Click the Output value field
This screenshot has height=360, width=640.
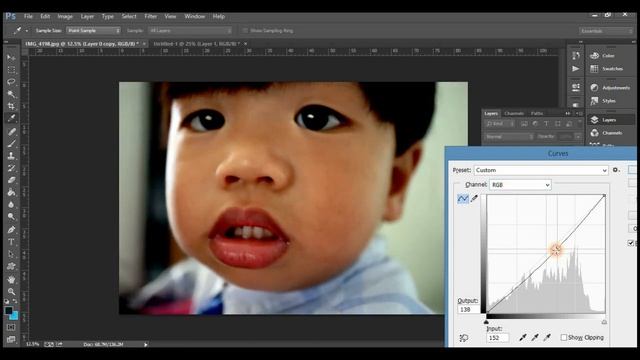click(x=468, y=310)
